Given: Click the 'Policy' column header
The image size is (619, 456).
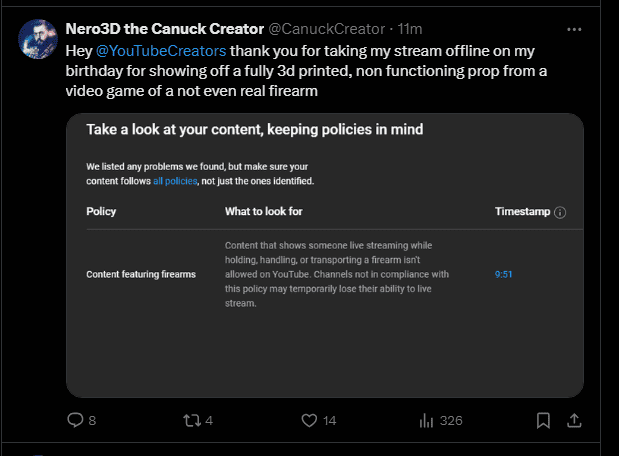Looking at the screenshot, I should 101,211.
